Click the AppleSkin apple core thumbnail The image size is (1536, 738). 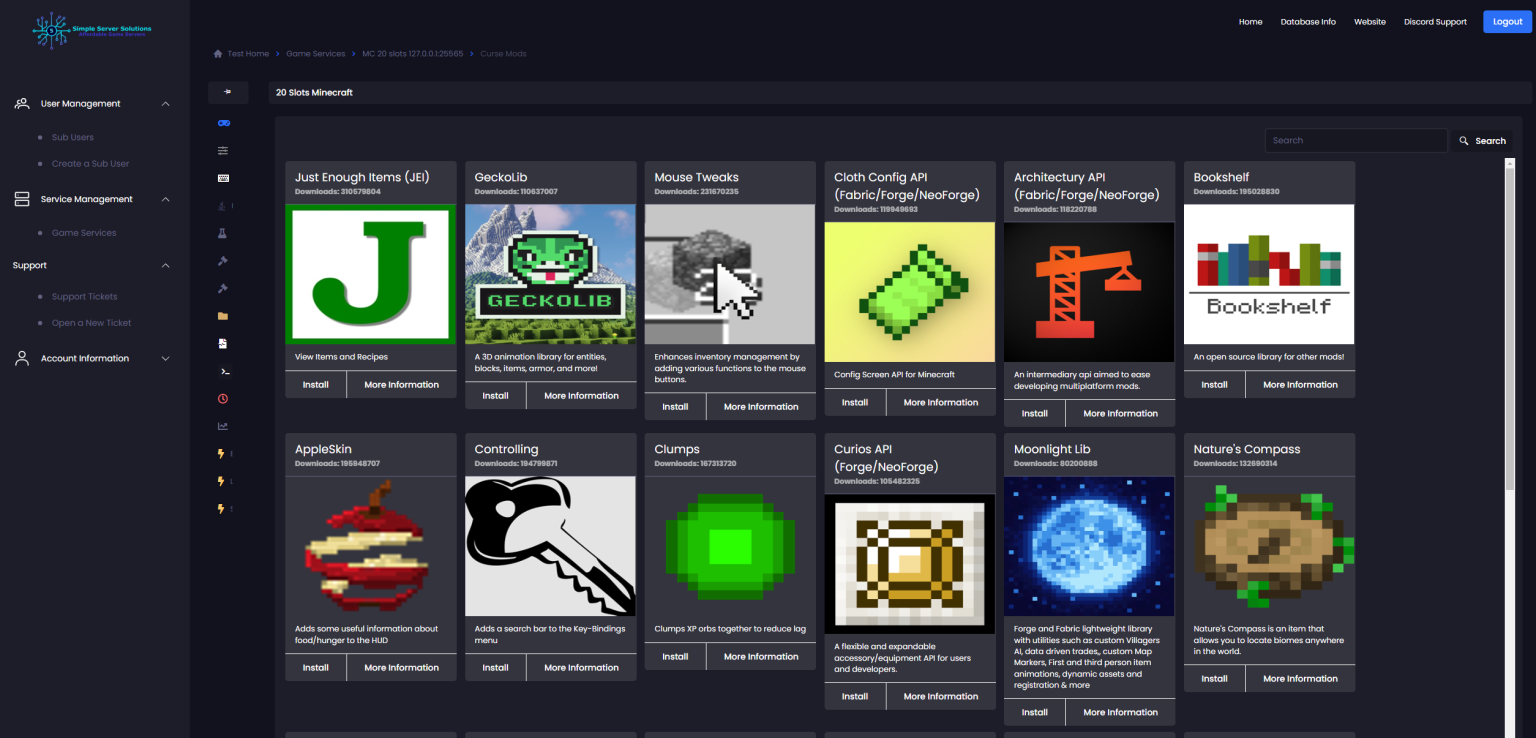click(371, 546)
